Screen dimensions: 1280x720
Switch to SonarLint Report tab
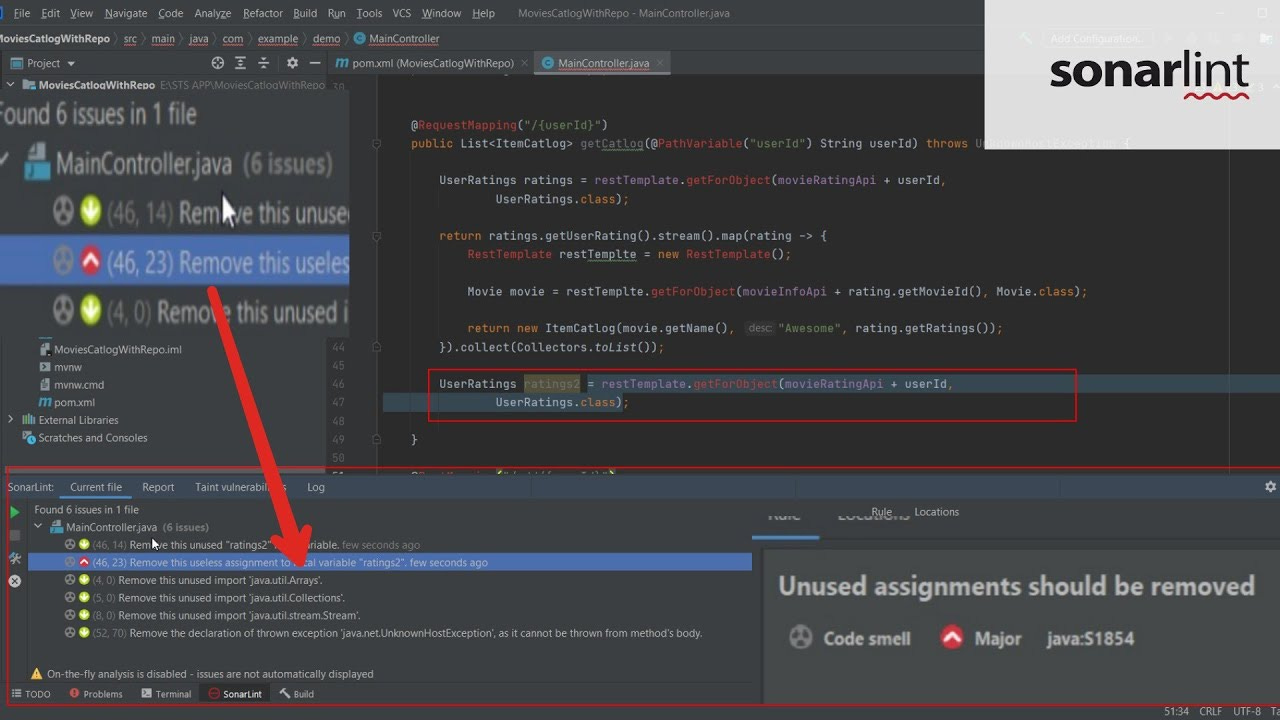[x=158, y=487]
